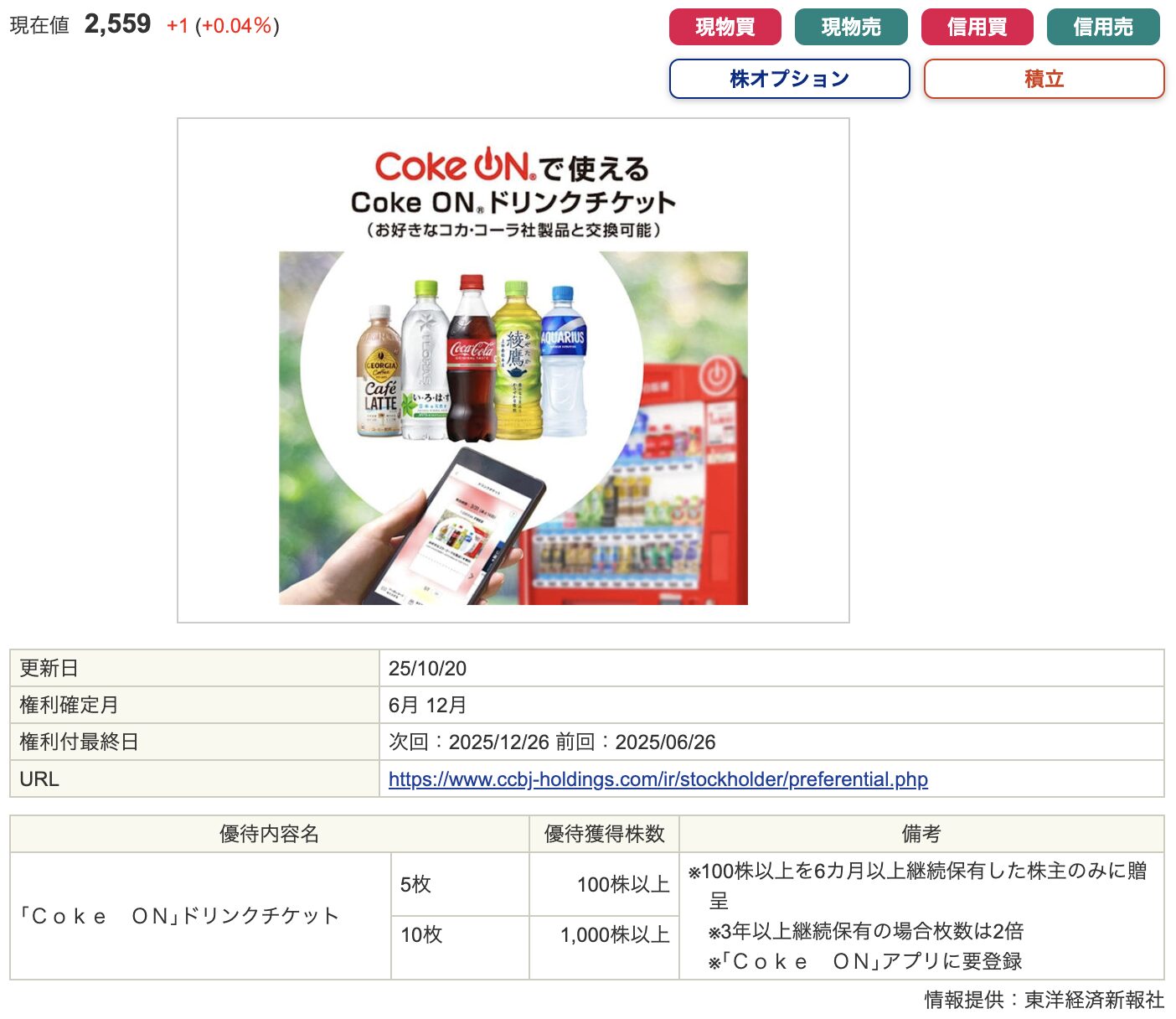Select the 1,000株以上 table cell
1176x1019 pixels.
point(614,935)
